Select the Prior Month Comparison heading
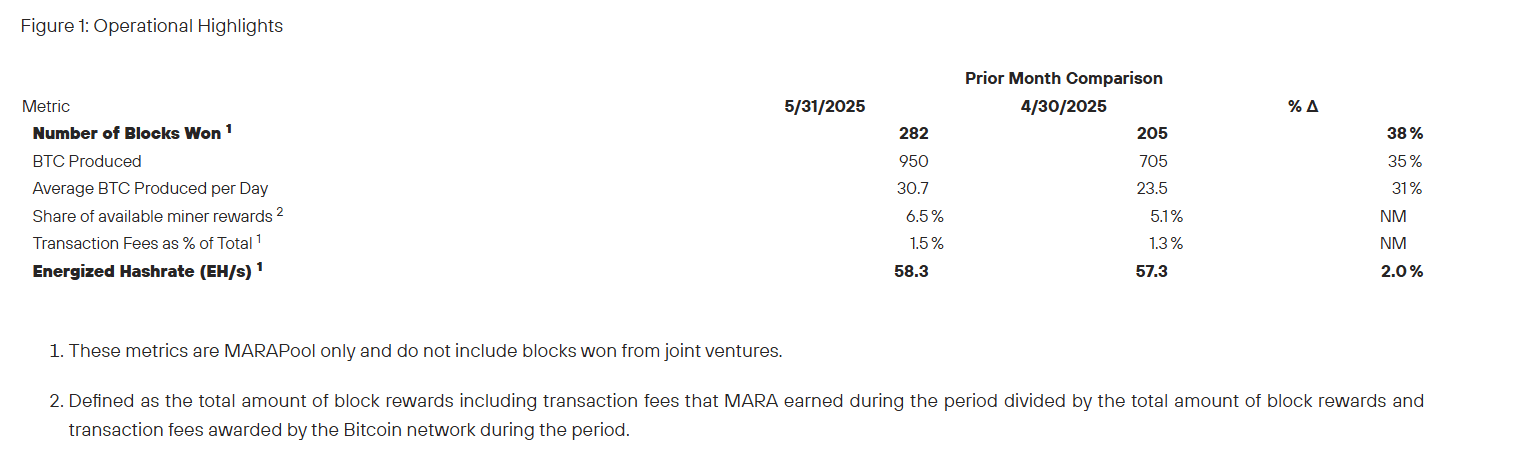Viewport: 1528px width, 456px height. tap(1064, 78)
